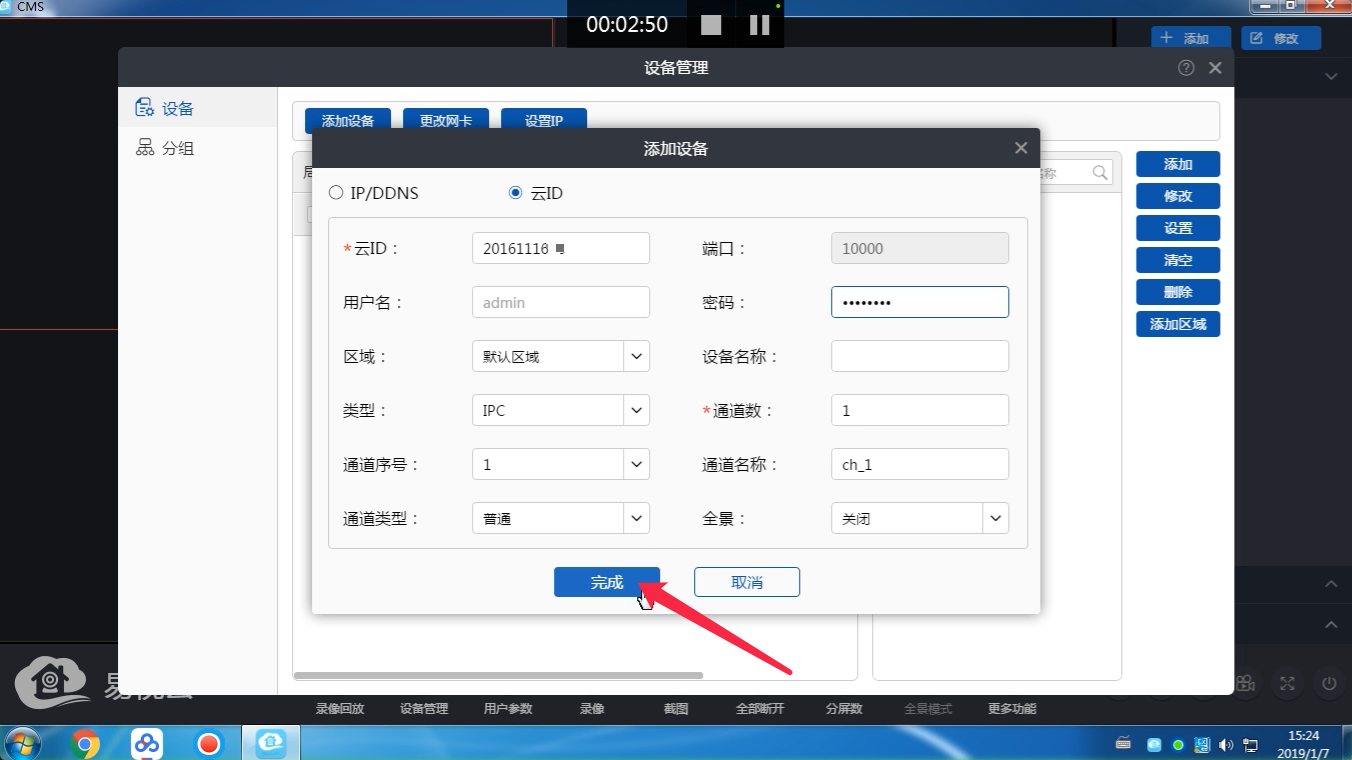Image resolution: width=1352 pixels, height=760 pixels.
Task: Click the camera icon in CMS bottom bar
Action: [1245, 683]
